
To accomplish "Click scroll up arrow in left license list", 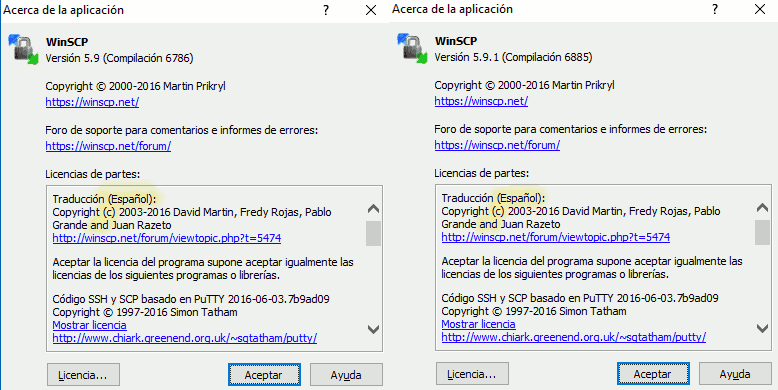I will coord(373,209).
